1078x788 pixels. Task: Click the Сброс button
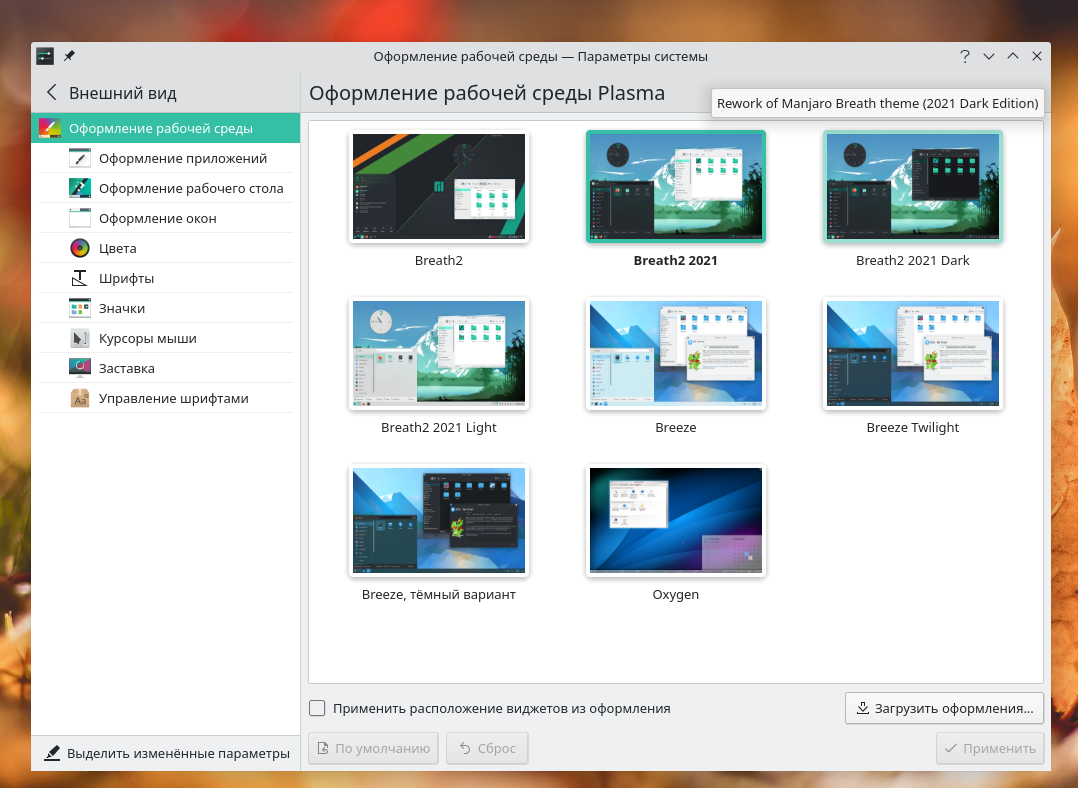tap(487, 748)
